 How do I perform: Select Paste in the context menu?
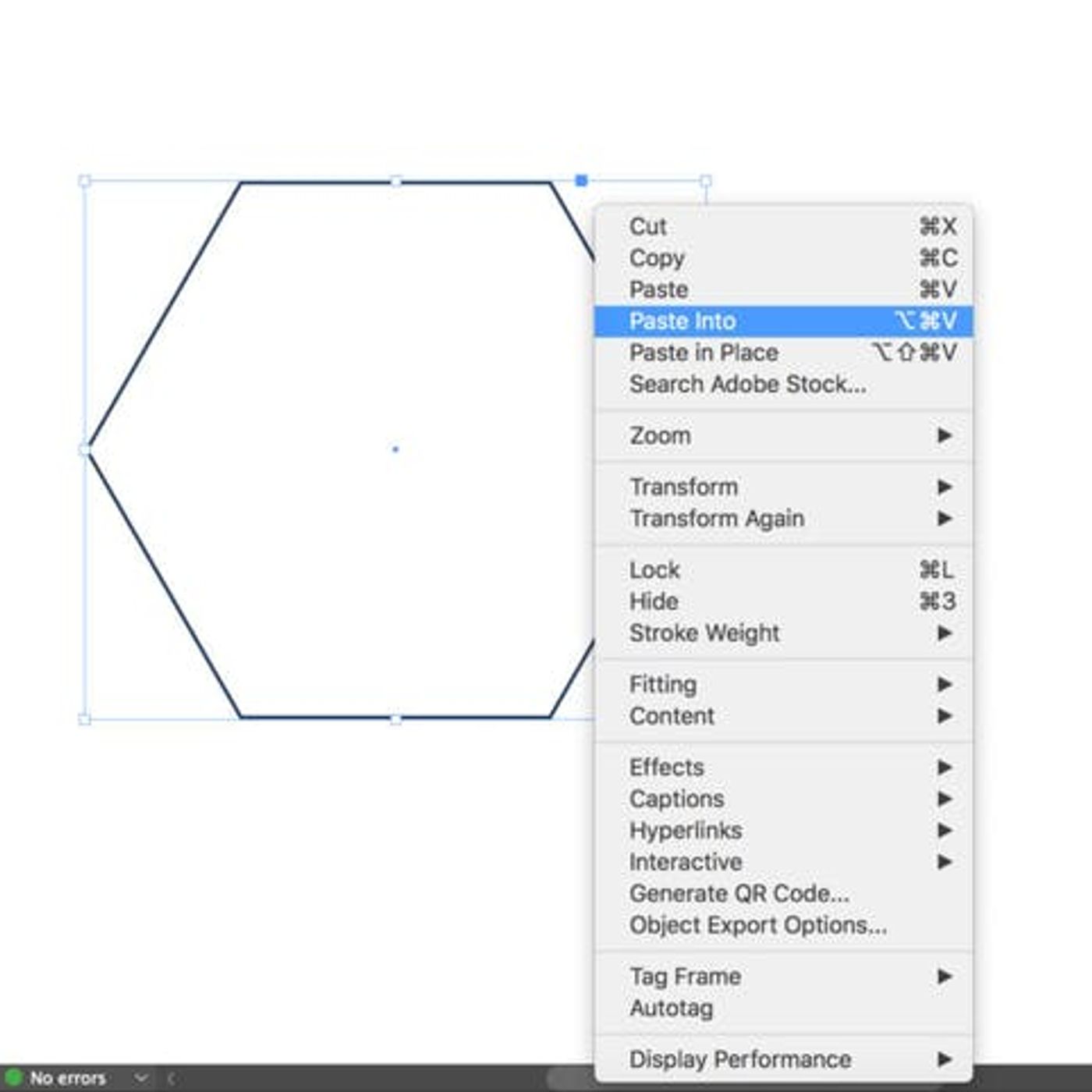pos(783,289)
